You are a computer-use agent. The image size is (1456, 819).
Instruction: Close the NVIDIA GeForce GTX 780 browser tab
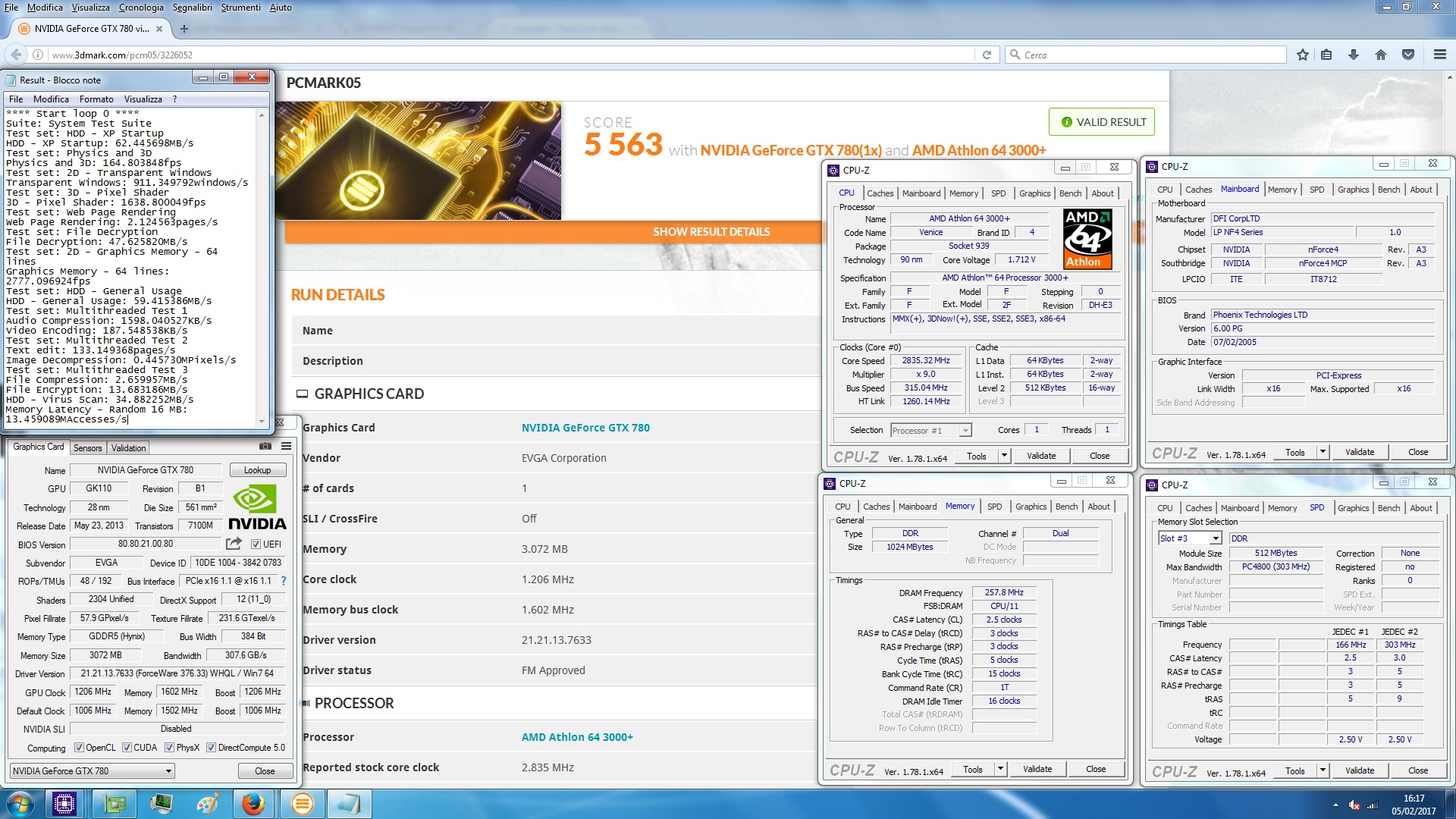click(x=158, y=29)
